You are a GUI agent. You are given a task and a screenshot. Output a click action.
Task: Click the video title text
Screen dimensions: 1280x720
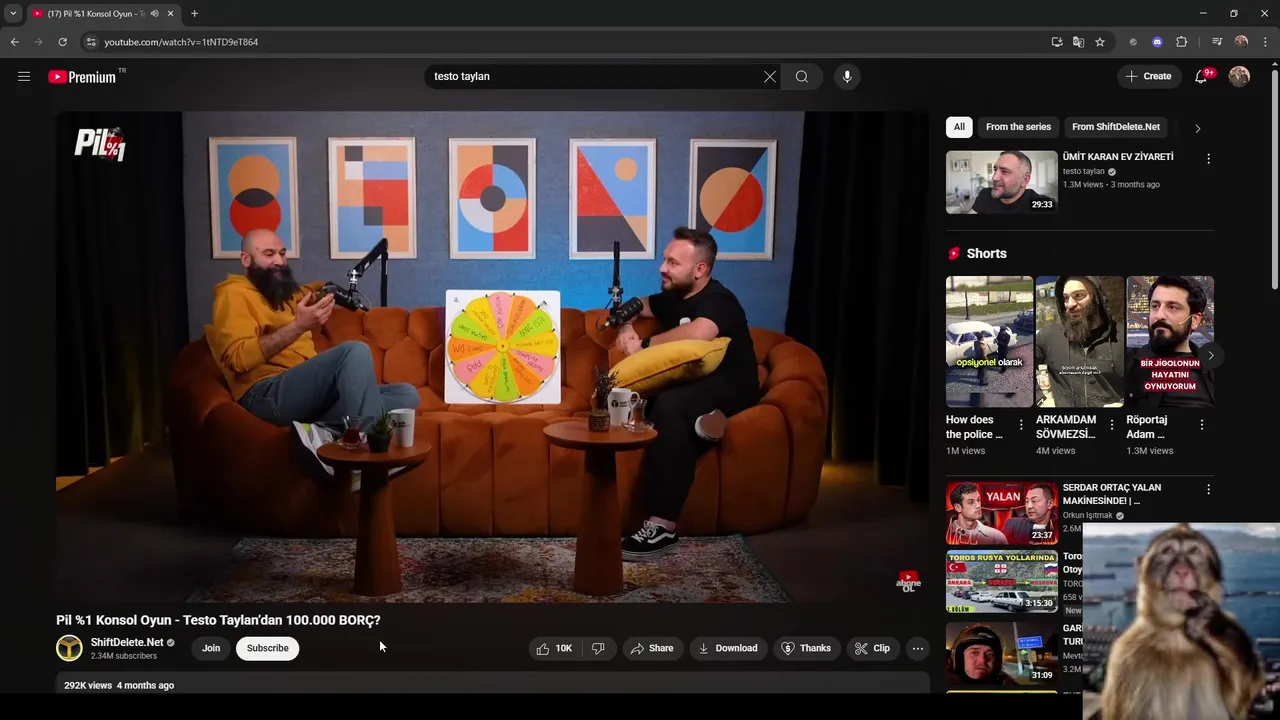tap(218, 620)
